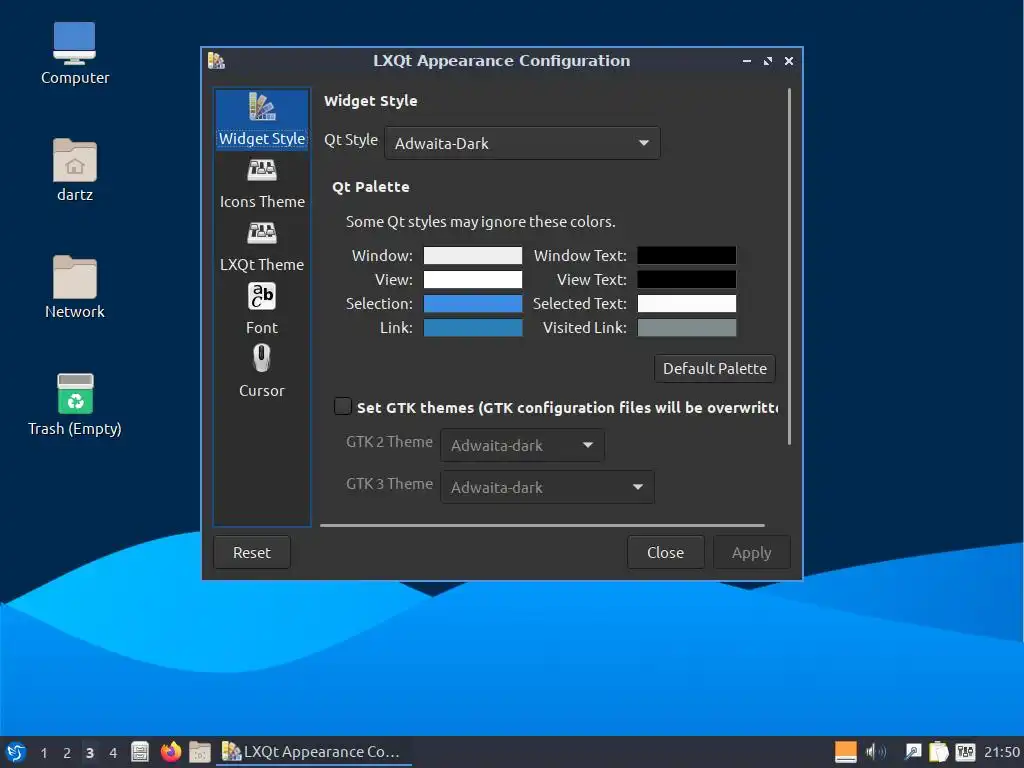Switch to virtual desktop 2
Screen dimensions: 1024x768
67,753
